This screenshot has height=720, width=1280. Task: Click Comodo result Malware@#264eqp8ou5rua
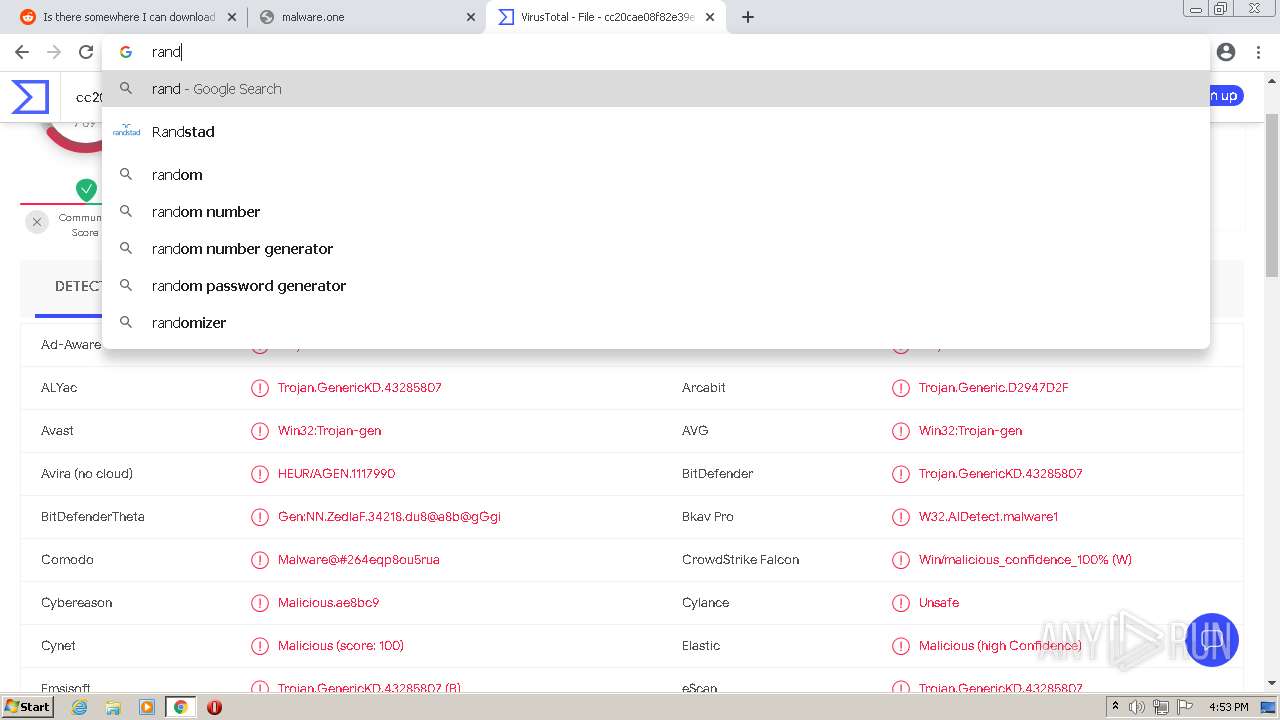(x=359, y=560)
